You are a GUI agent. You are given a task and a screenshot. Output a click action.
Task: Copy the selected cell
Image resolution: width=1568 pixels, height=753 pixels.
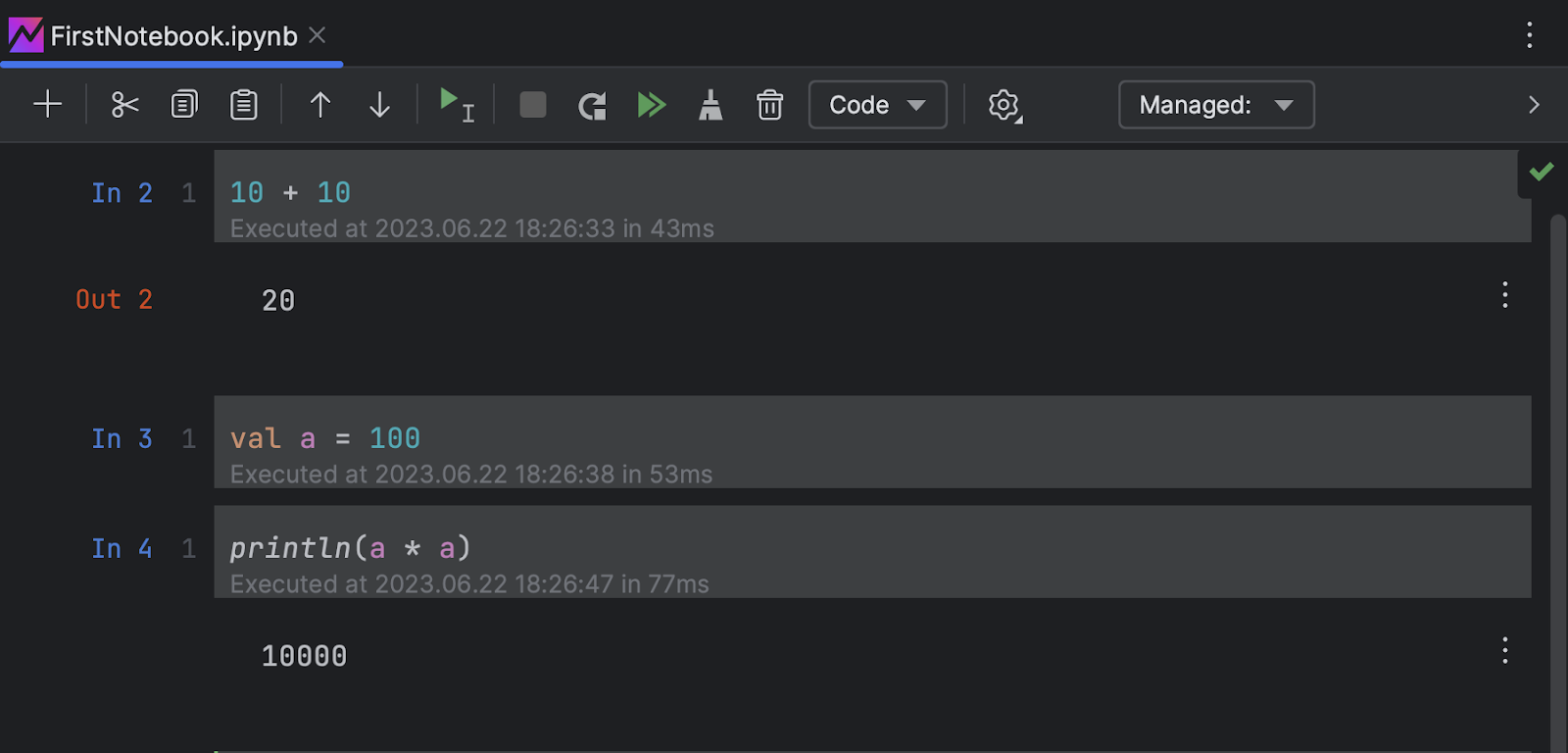click(x=184, y=105)
